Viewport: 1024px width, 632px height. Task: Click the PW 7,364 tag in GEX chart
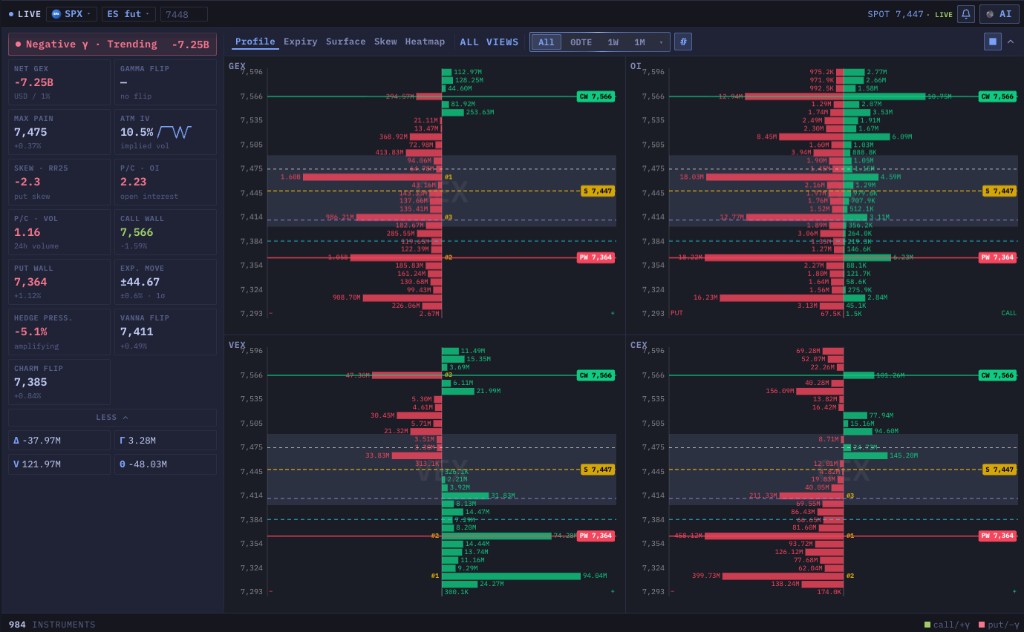point(596,257)
